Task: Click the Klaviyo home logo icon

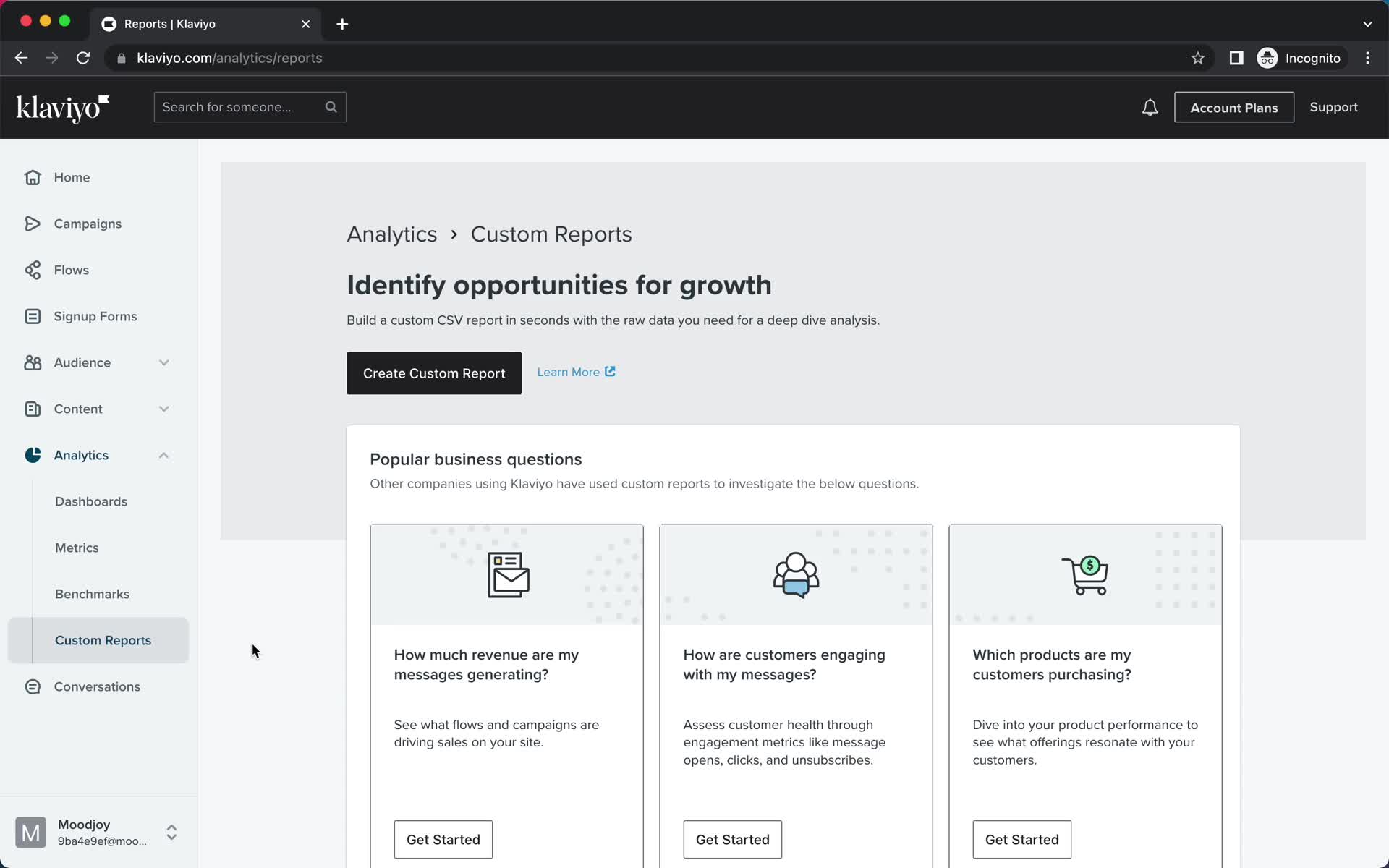Action: point(63,107)
